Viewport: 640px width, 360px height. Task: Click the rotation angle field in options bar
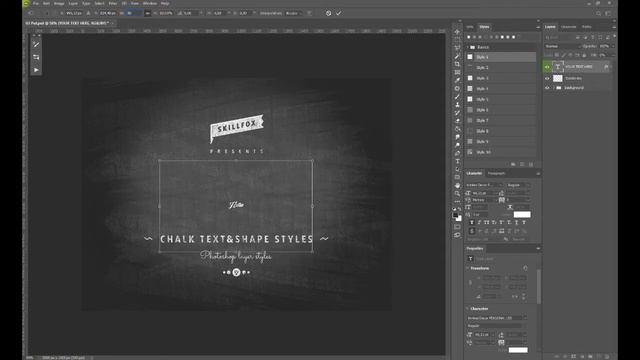[x=191, y=13]
